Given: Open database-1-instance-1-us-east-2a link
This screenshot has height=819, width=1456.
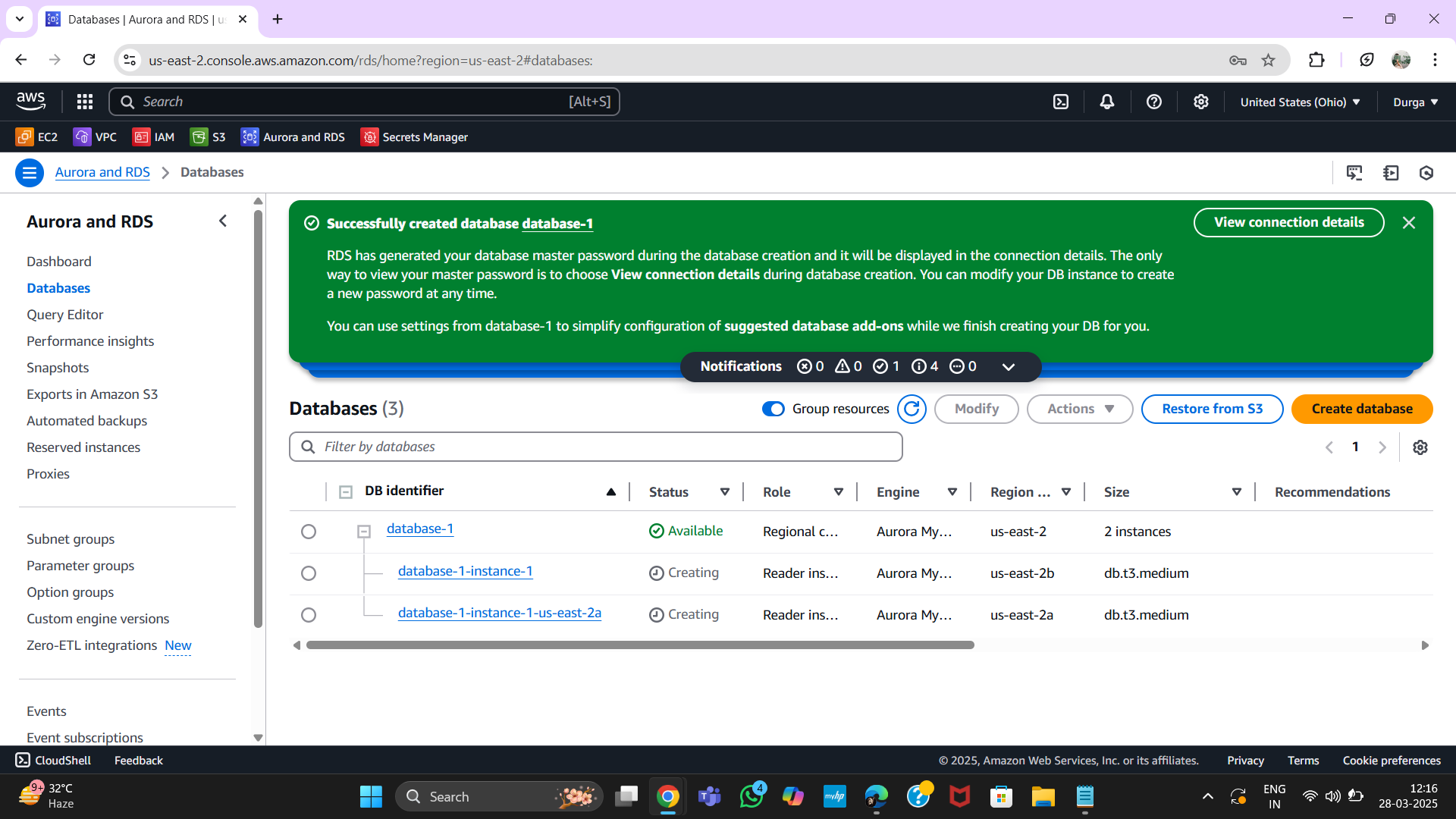Looking at the screenshot, I should 500,613.
